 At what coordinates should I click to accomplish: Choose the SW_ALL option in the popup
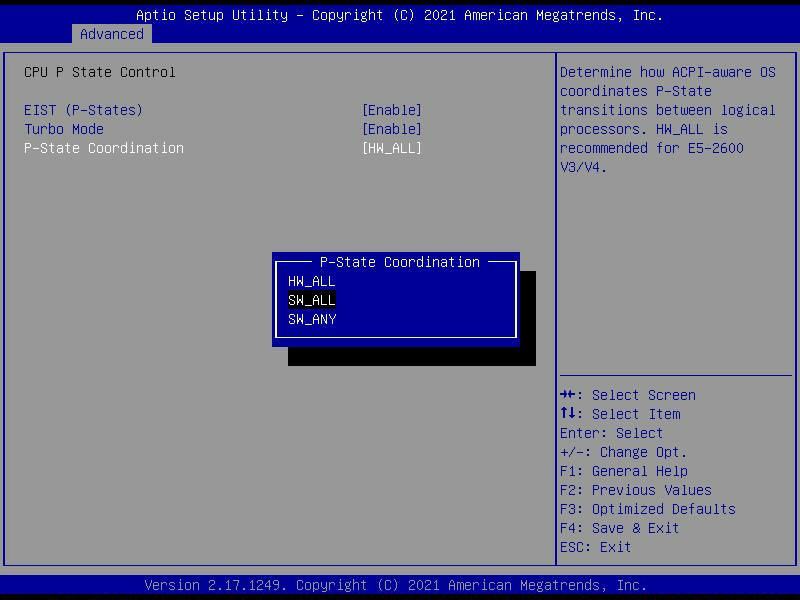coord(311,300)
